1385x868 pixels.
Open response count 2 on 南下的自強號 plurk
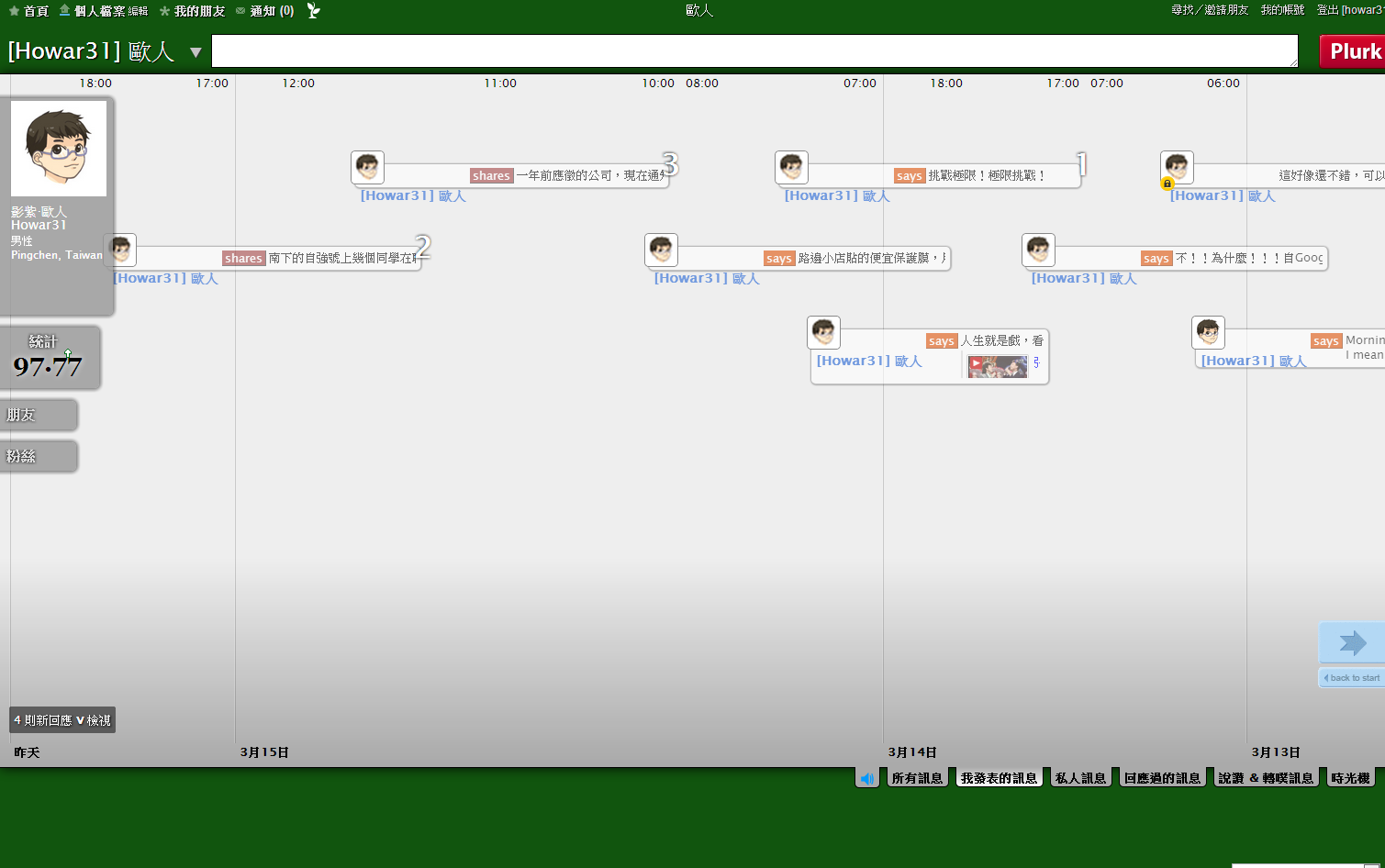coord(422,246)
